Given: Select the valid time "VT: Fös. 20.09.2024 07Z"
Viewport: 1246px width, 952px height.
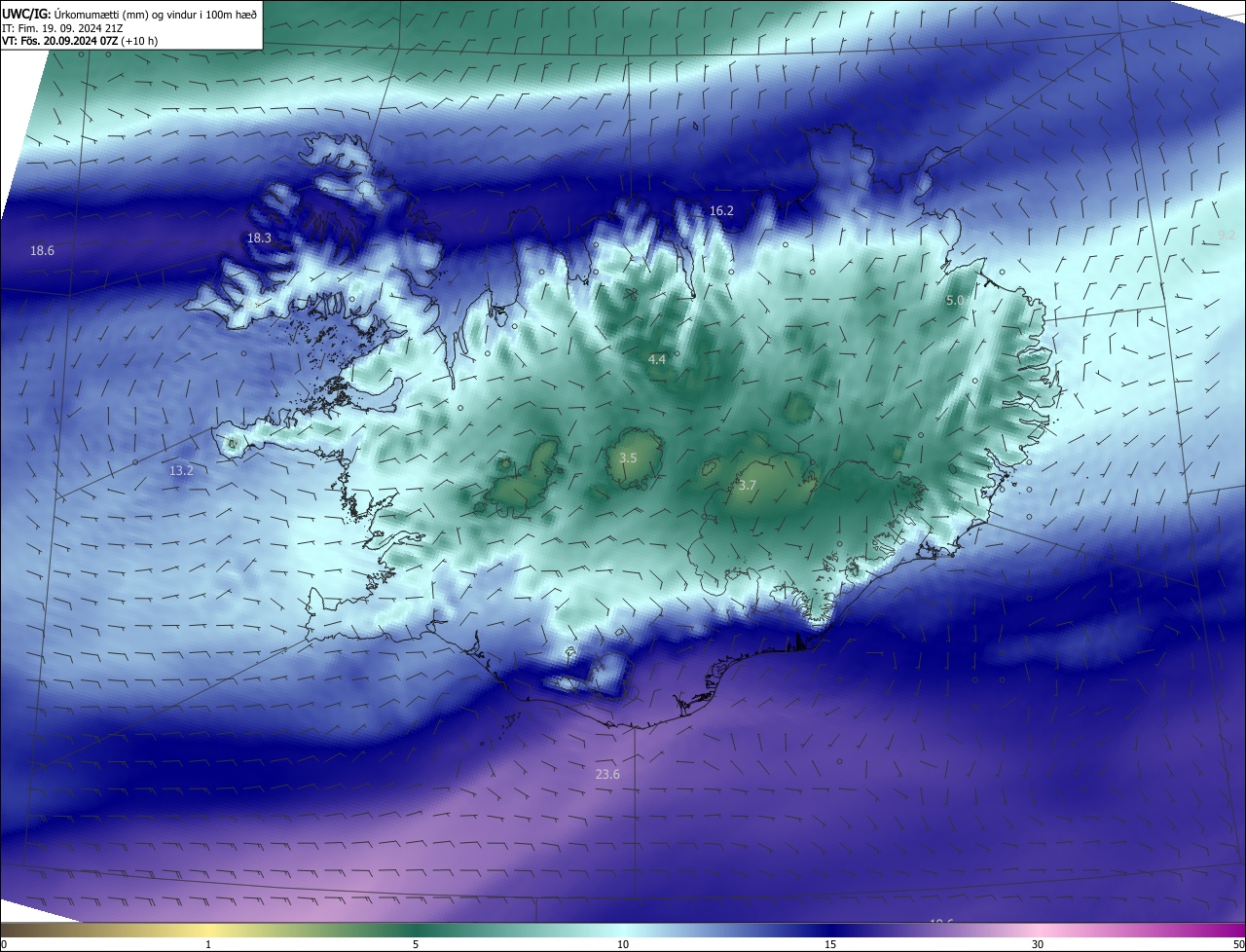Looking at the screenshot, I should tap(60, 41).
